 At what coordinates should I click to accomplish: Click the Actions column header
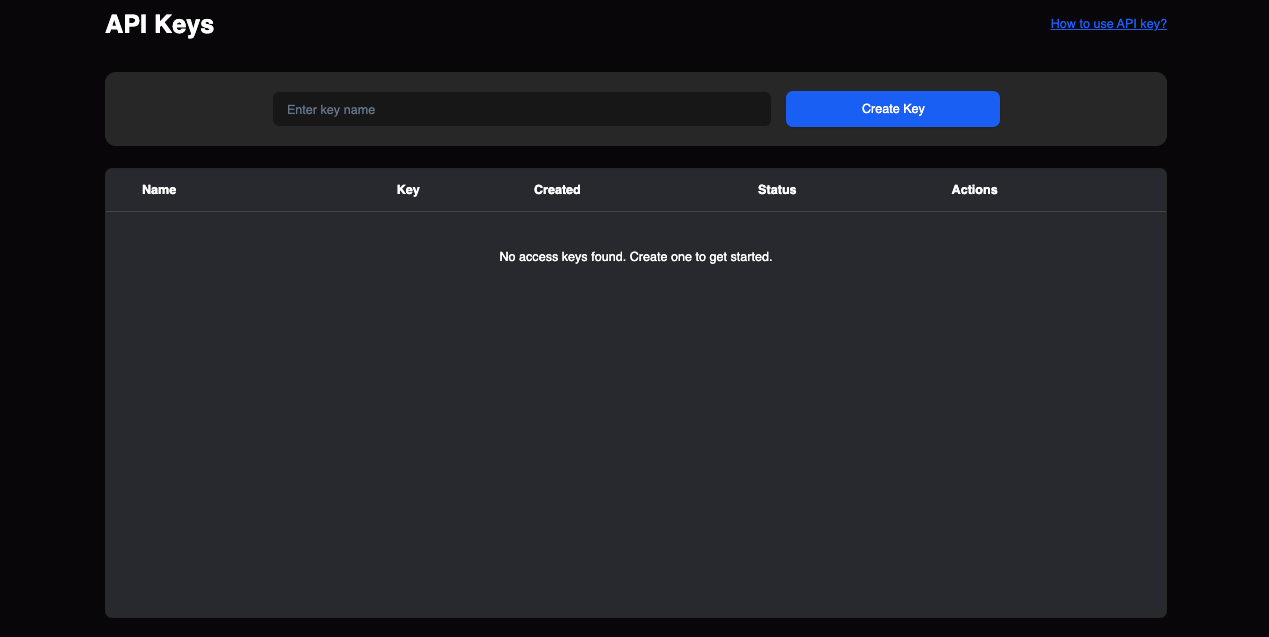coord(974,190)
